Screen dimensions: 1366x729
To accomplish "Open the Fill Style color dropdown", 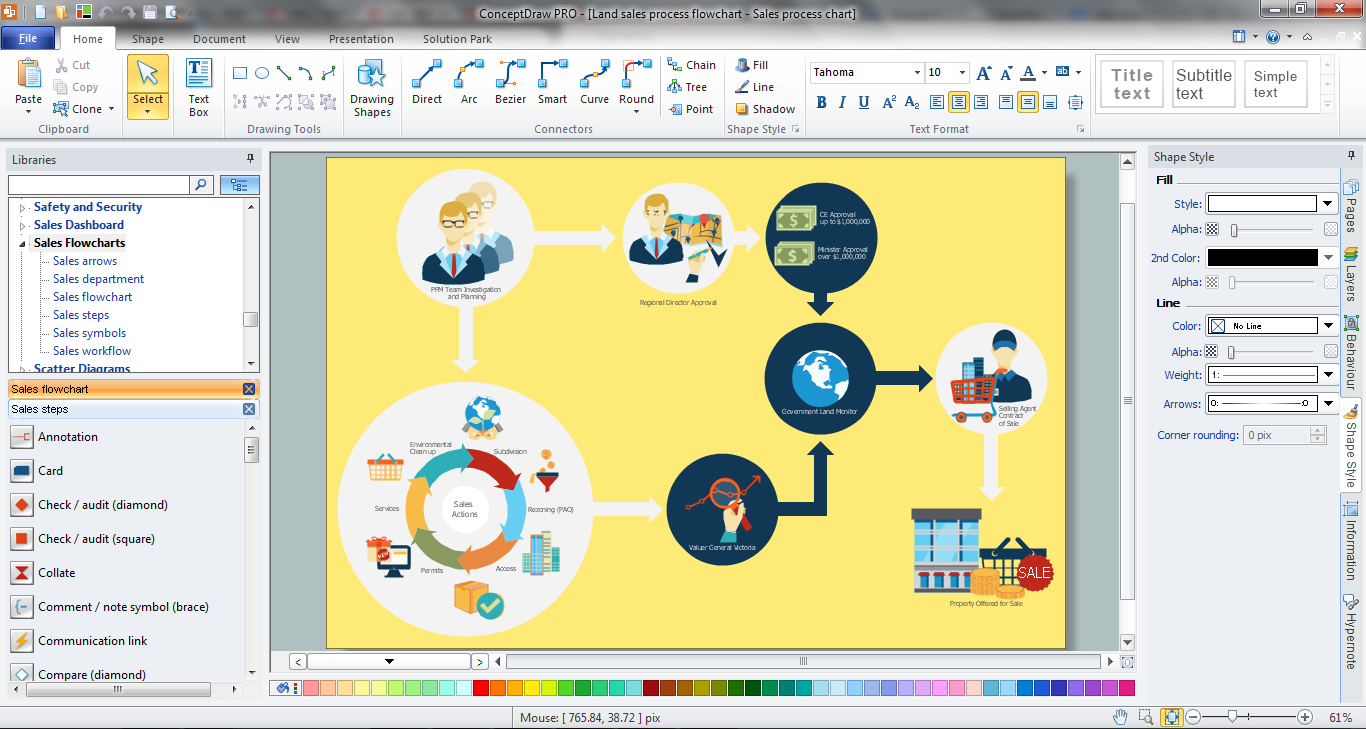I will (x=1328, y=204).
